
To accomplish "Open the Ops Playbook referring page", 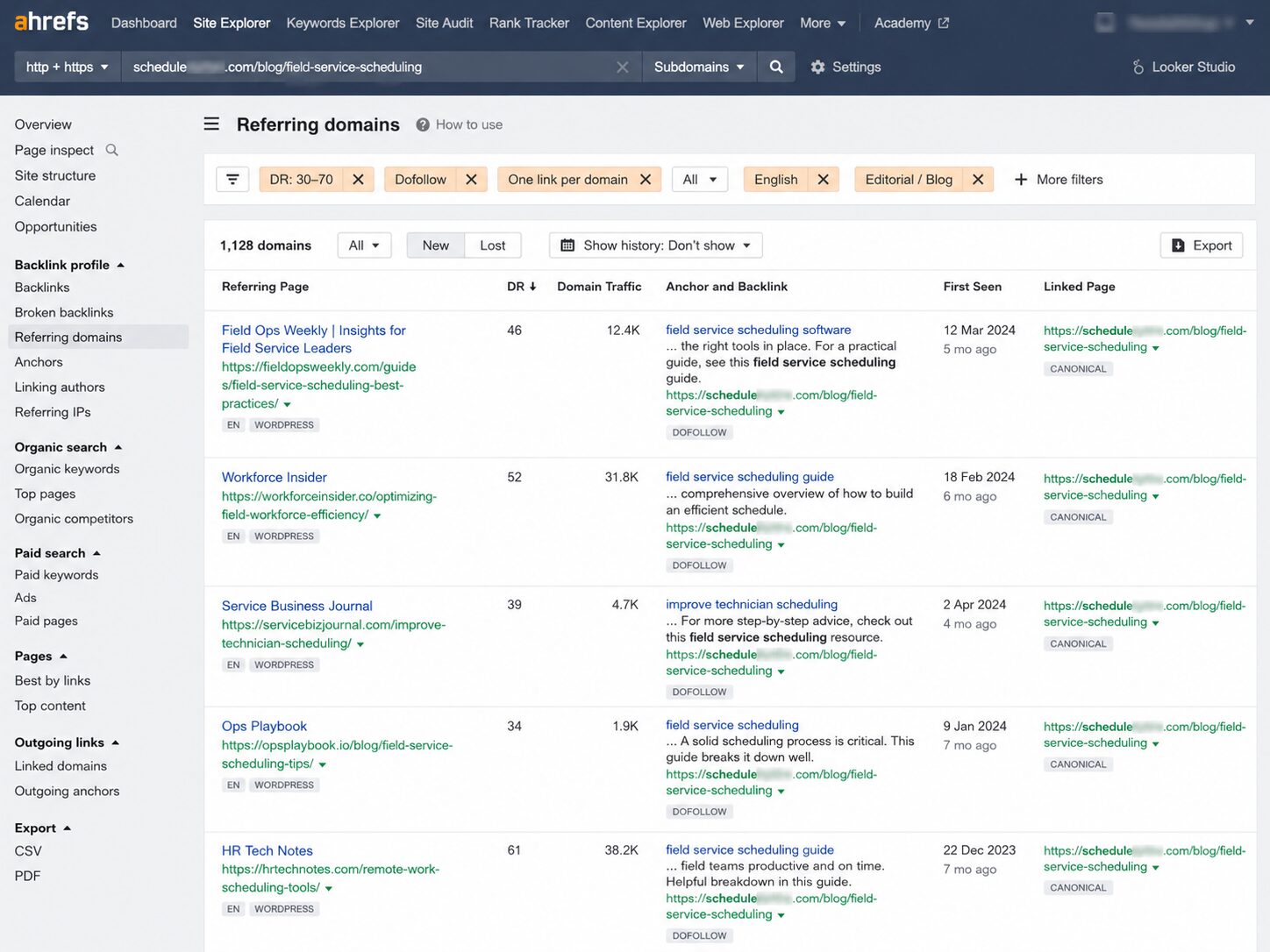I will (x=264, y=726).
